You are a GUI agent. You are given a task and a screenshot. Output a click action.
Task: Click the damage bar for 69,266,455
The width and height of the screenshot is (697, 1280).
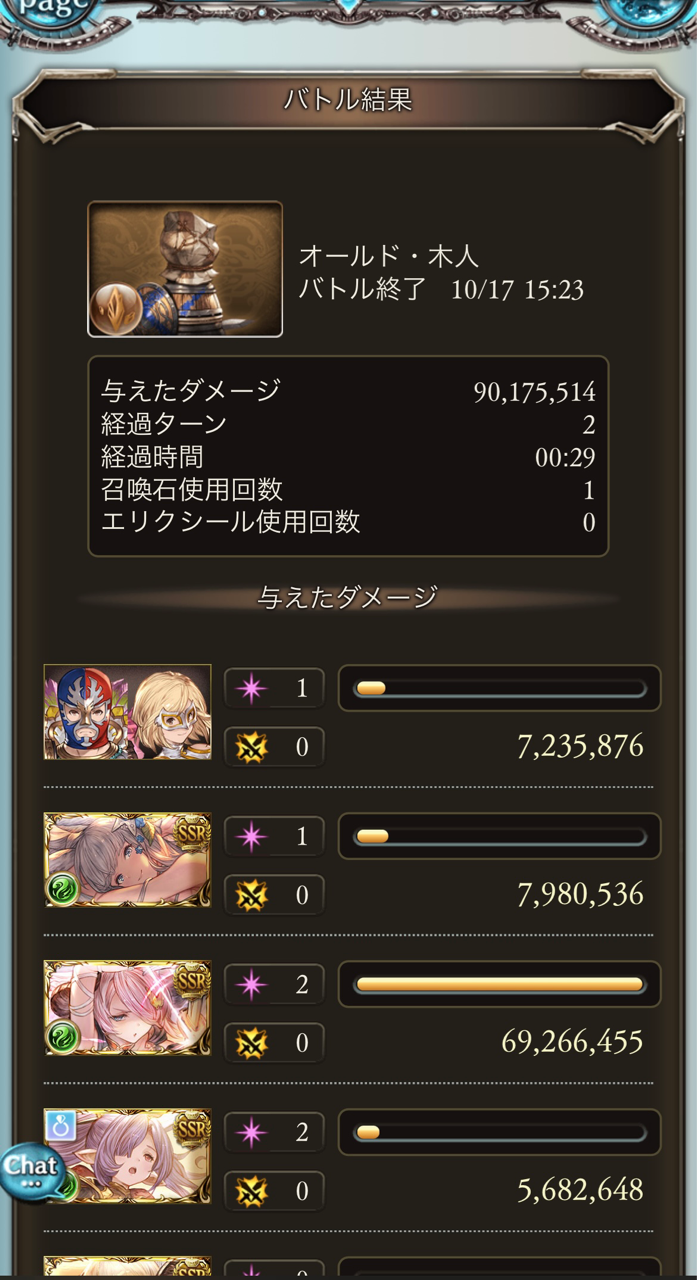(500, 985)
